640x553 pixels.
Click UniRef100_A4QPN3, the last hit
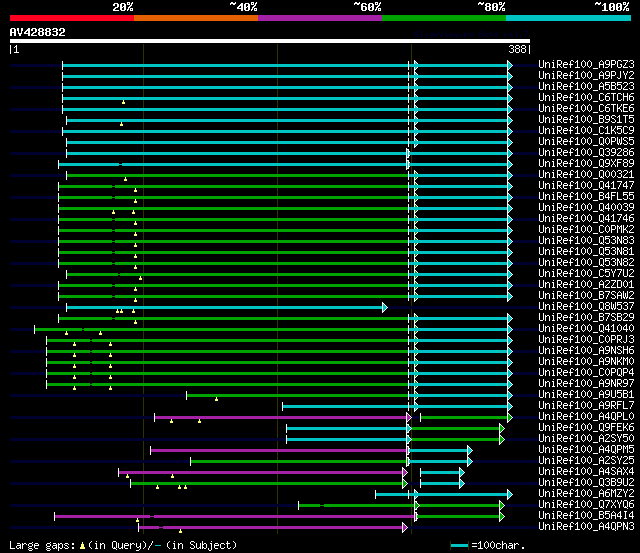[586, 527]
